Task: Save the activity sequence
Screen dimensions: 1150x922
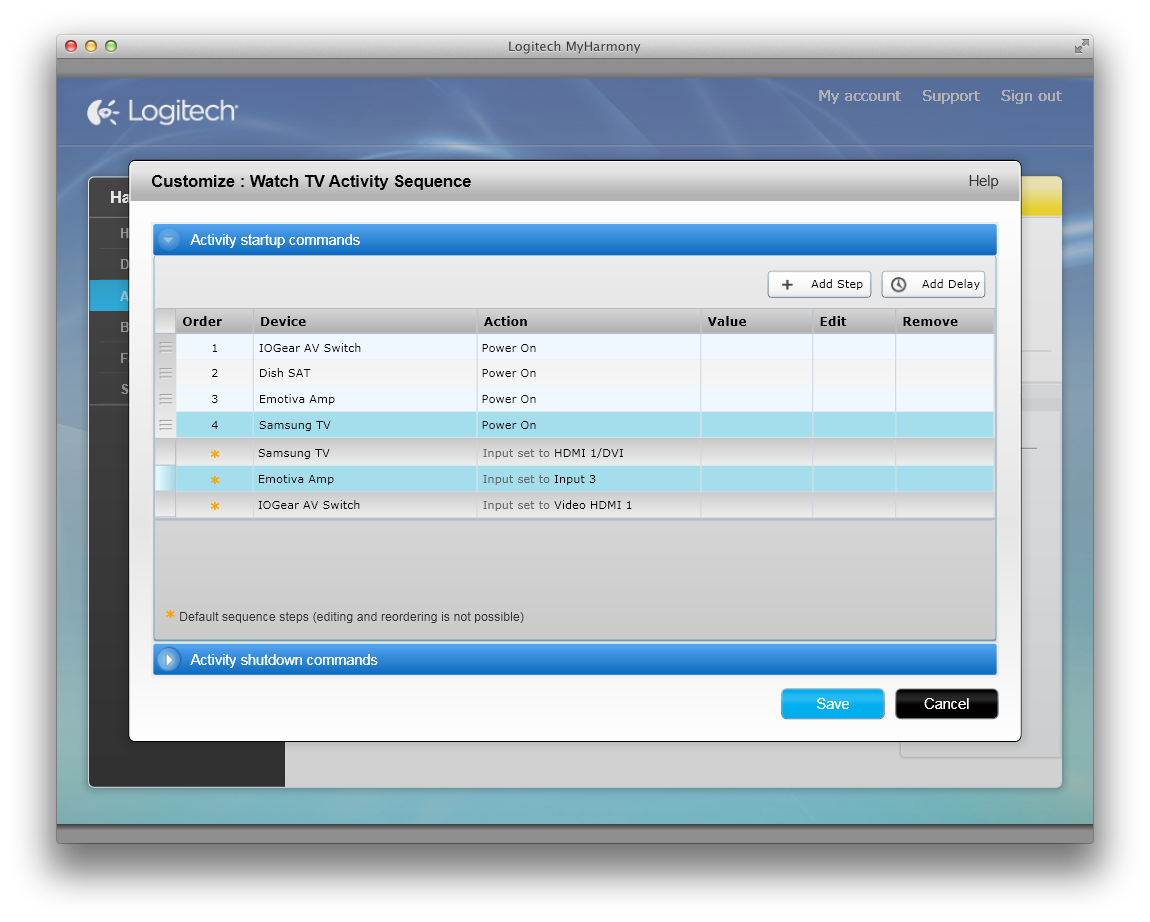Action: click(x=832, y=704)
